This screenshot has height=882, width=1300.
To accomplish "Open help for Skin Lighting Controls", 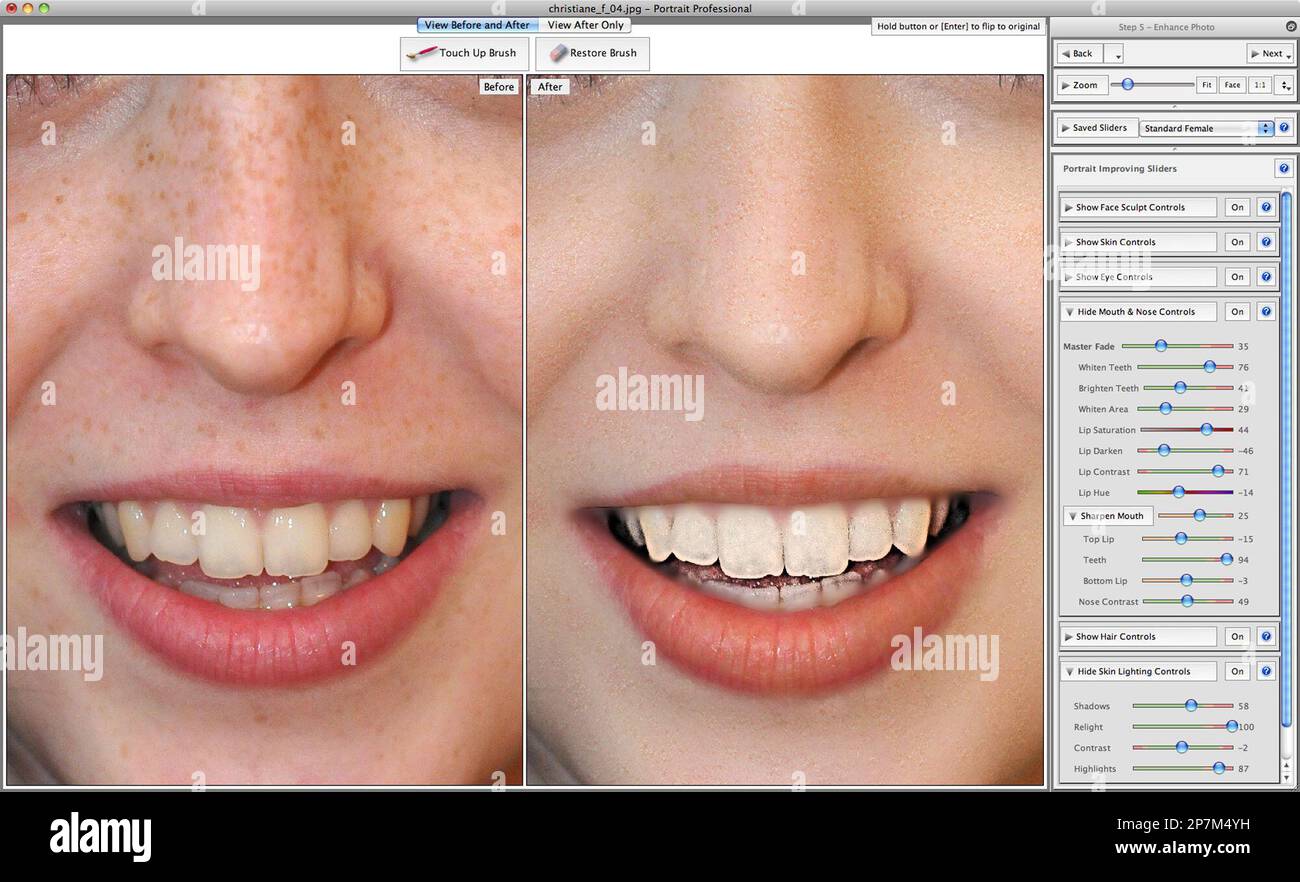I will tap(1266, 671).
